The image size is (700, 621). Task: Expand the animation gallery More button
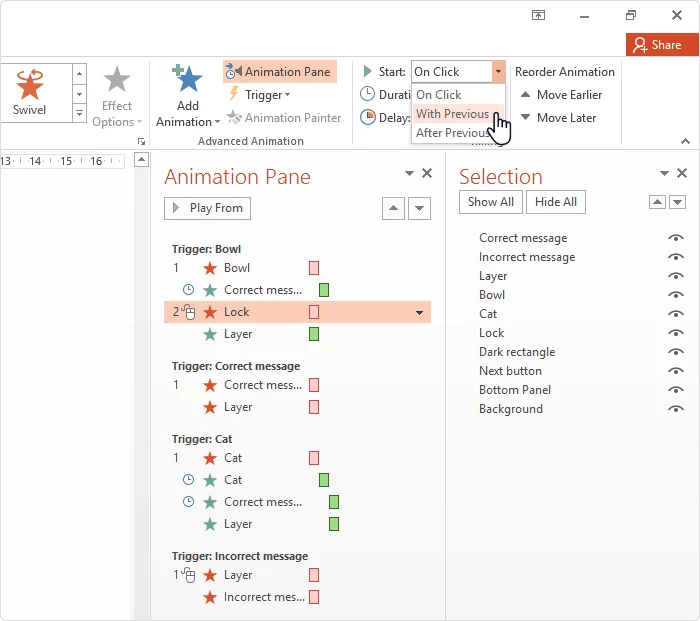79,113
